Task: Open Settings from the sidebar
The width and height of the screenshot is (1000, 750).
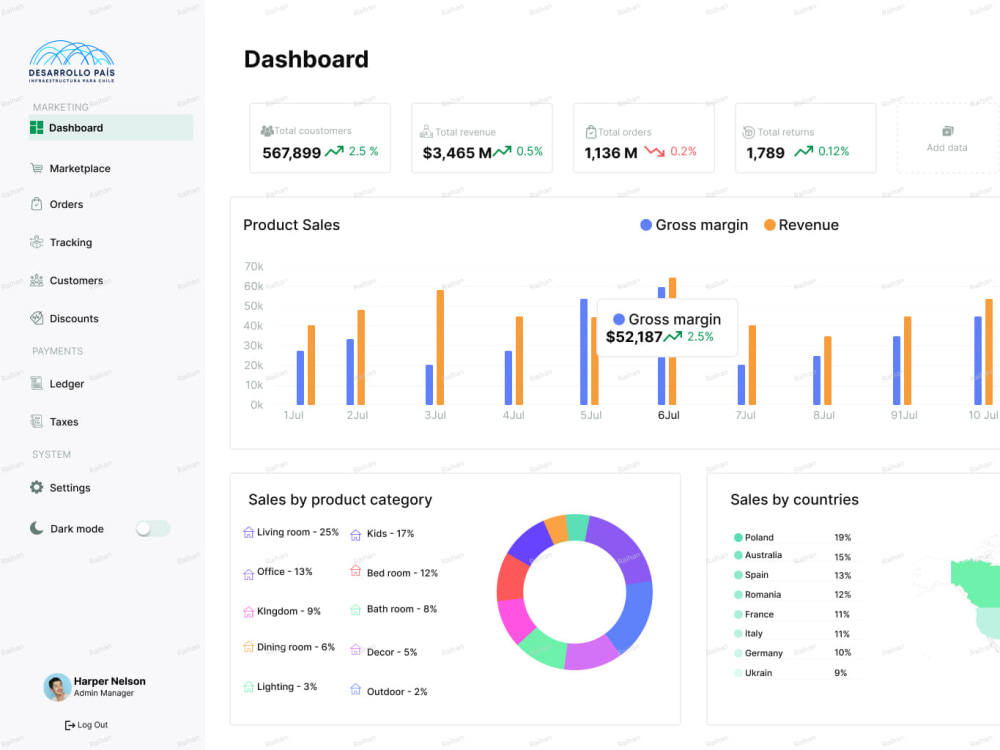Action: 61,487
